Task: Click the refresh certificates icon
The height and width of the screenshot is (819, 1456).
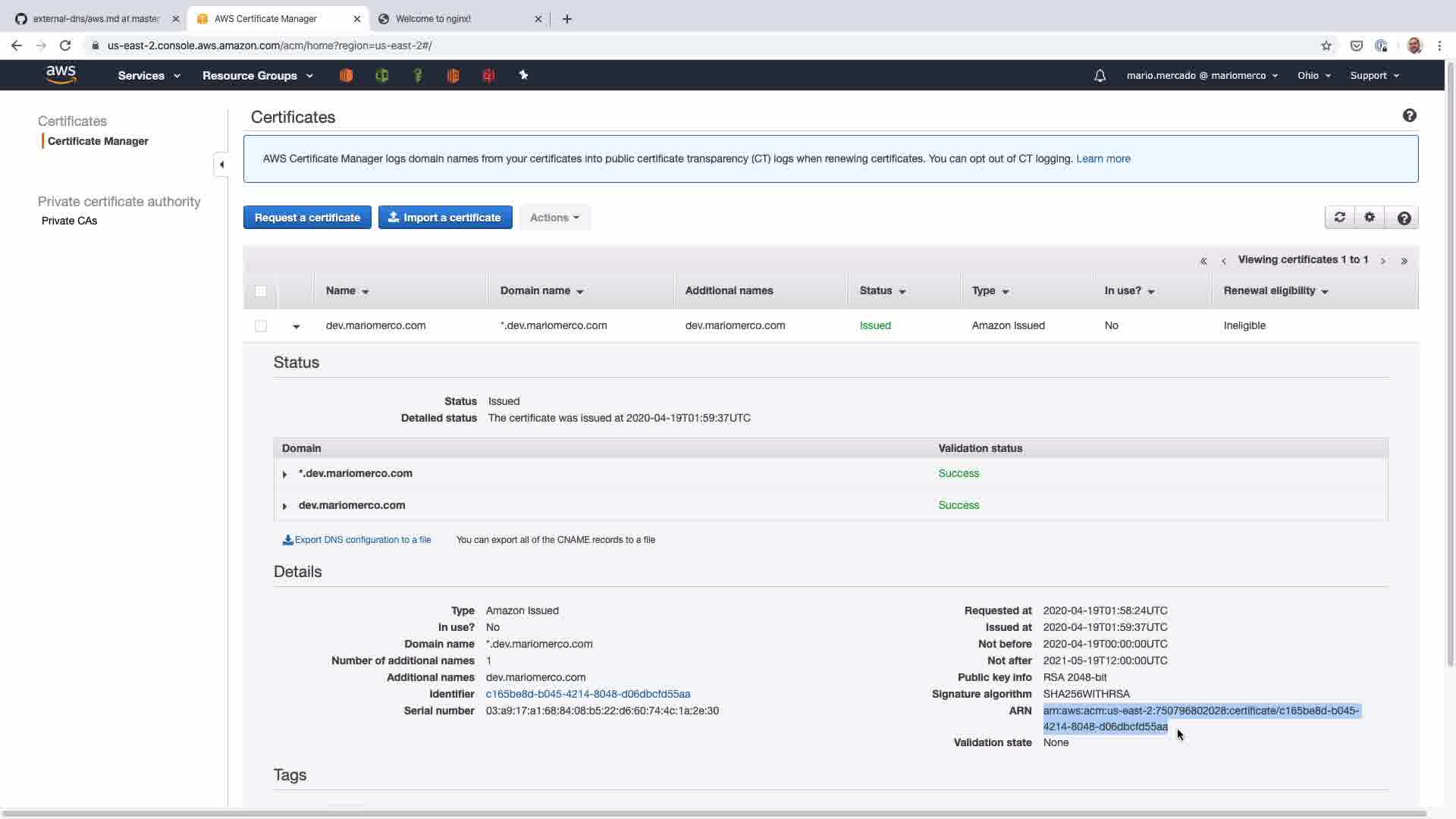Action: click(x=1340, y=218)
